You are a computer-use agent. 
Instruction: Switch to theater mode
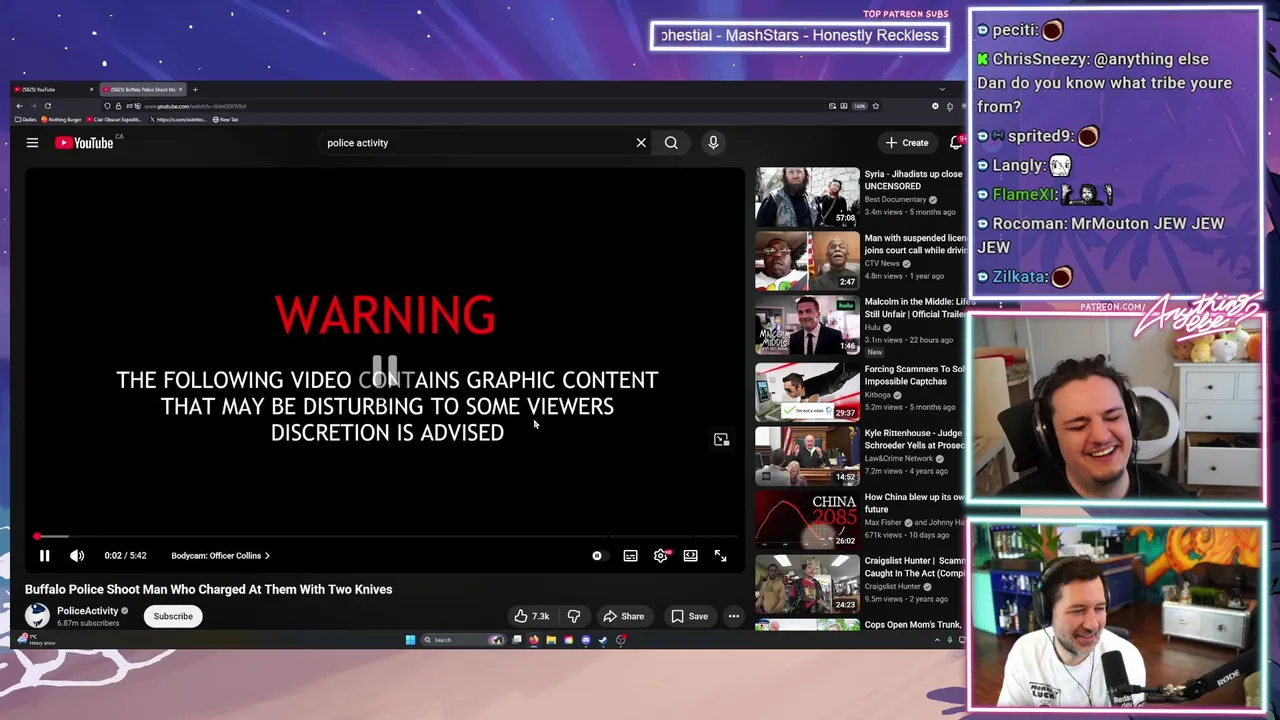click(690, 556)
